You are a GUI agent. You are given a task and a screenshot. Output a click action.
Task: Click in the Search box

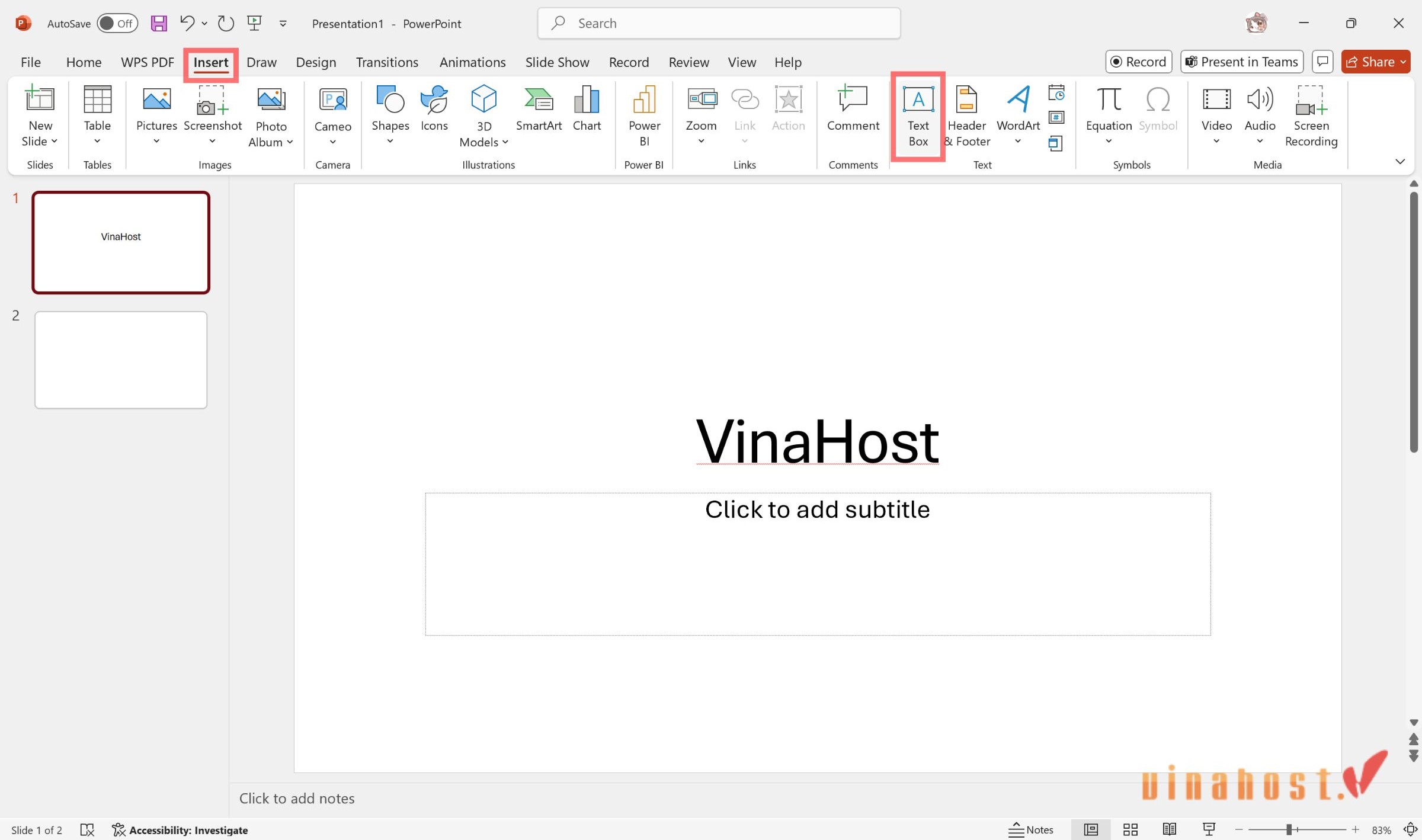point(719,23)
